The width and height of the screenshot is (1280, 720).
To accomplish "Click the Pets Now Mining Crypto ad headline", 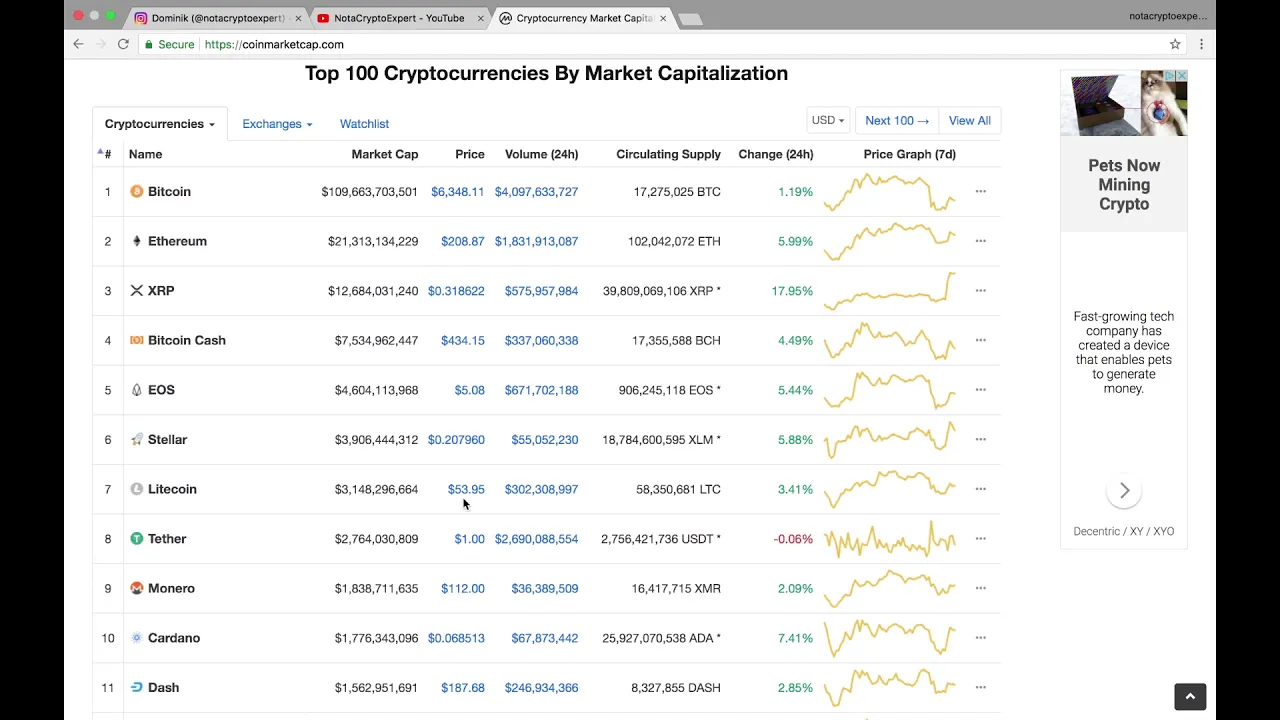I will pyautogui.click(x=1124, y=185).
